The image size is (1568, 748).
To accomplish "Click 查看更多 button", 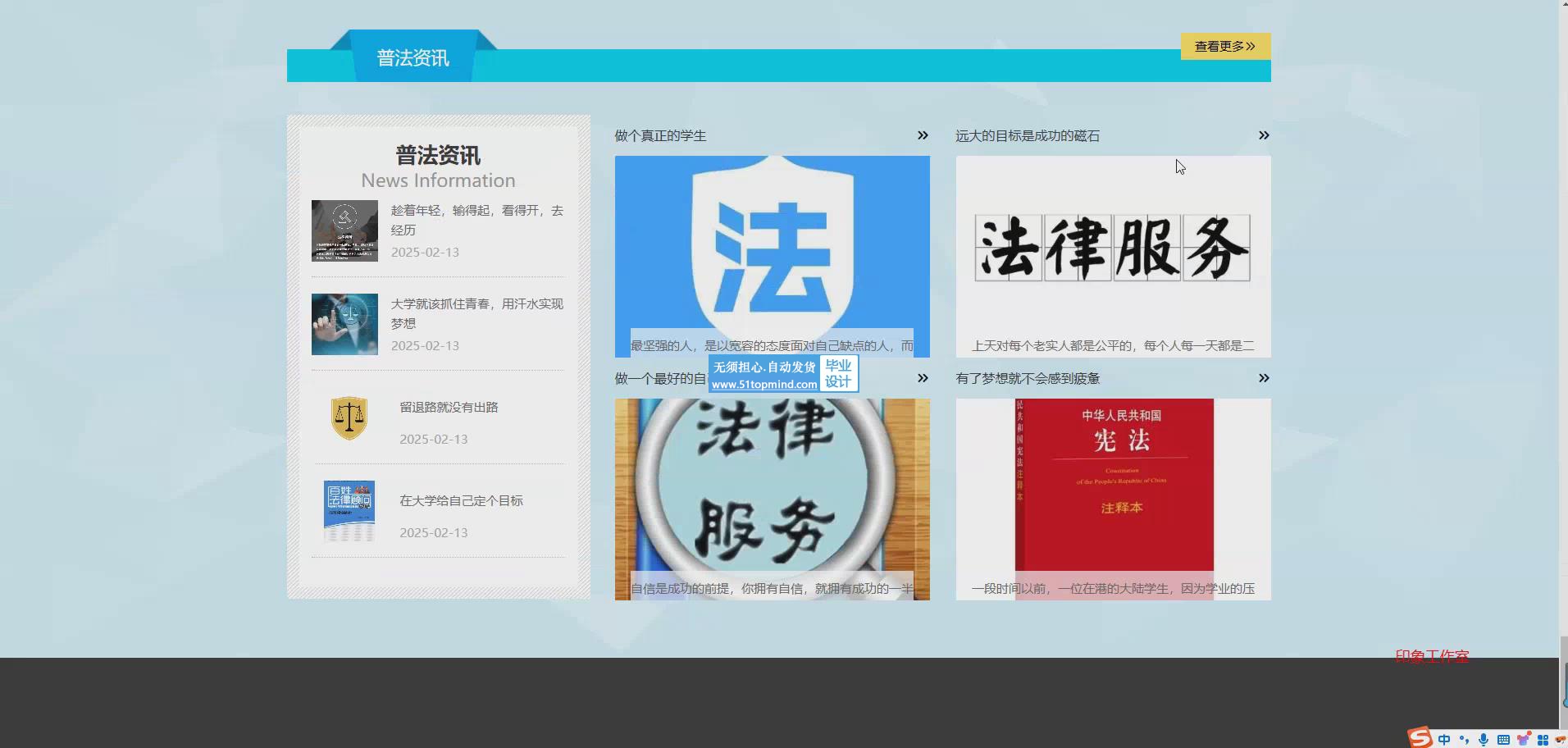I will tap(1225, 46).
